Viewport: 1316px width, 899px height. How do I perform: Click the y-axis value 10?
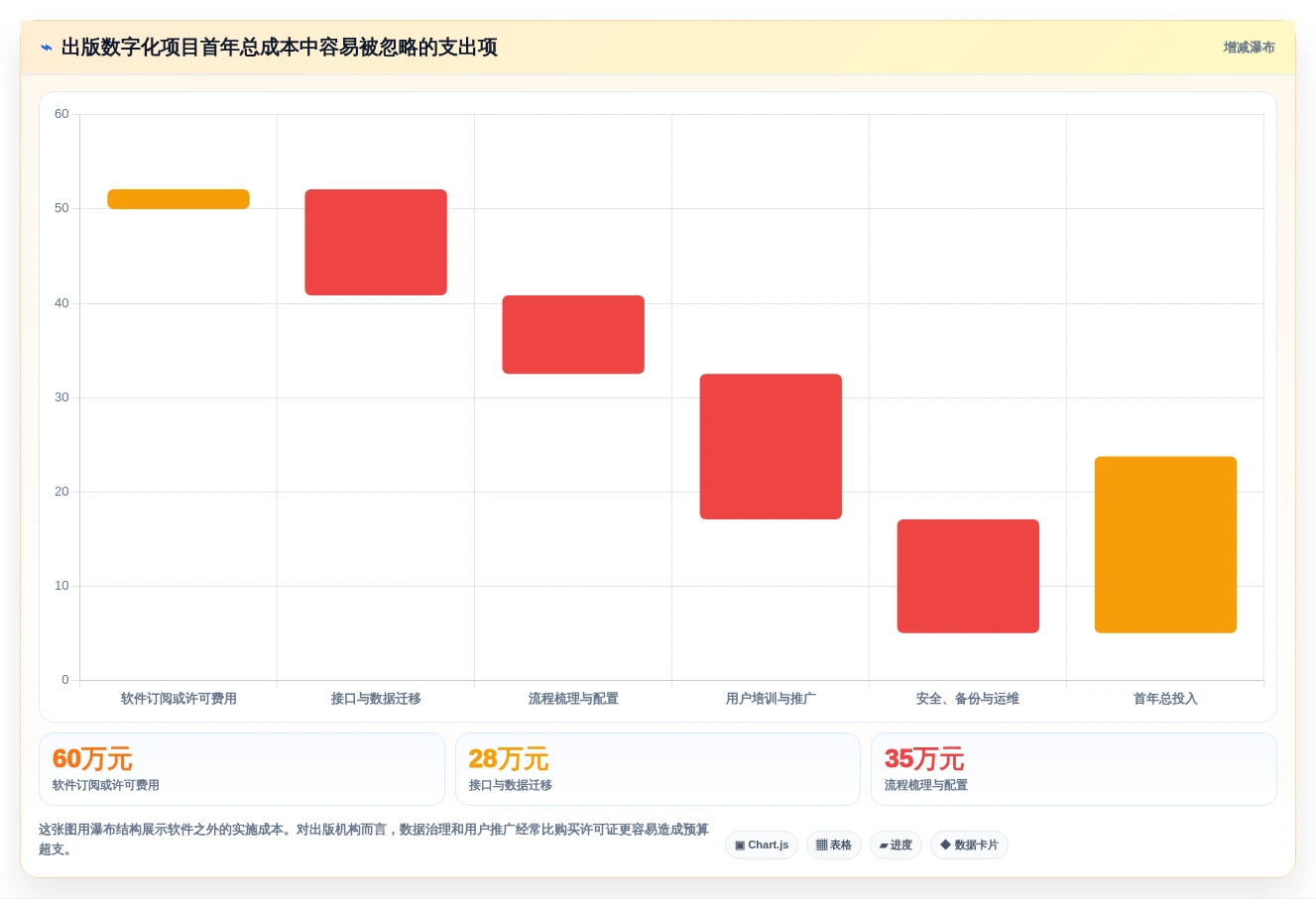(x=61, y=586)
